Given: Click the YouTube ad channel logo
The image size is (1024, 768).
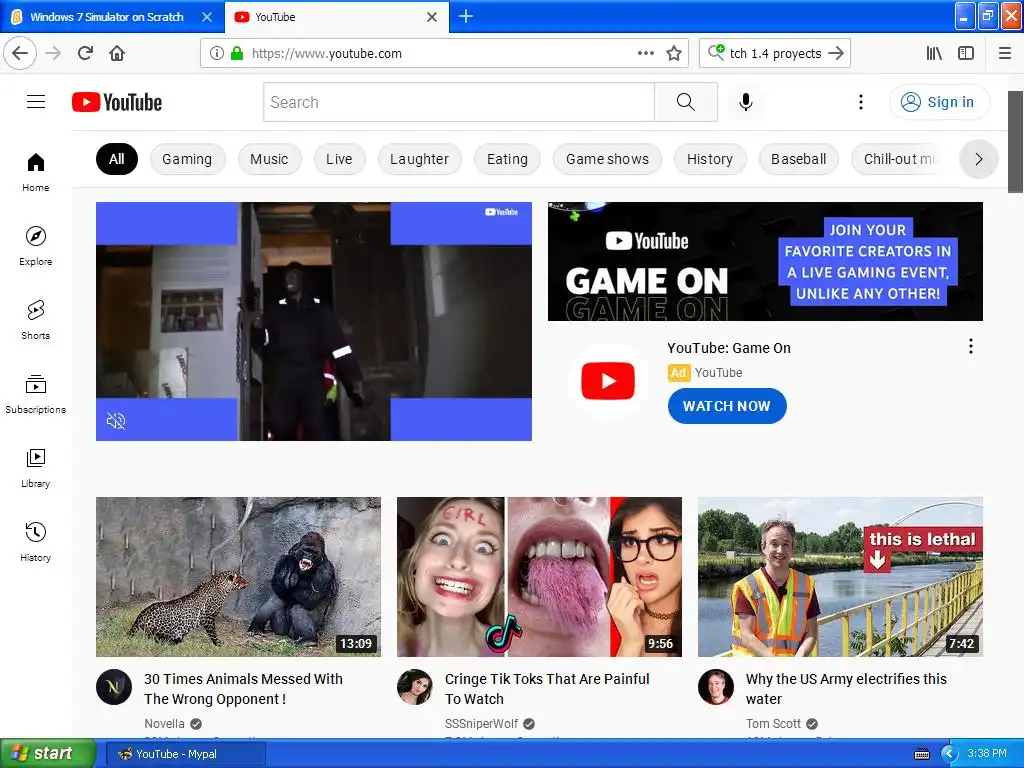Looking at the screenshot, I should (x=608, y=381).
